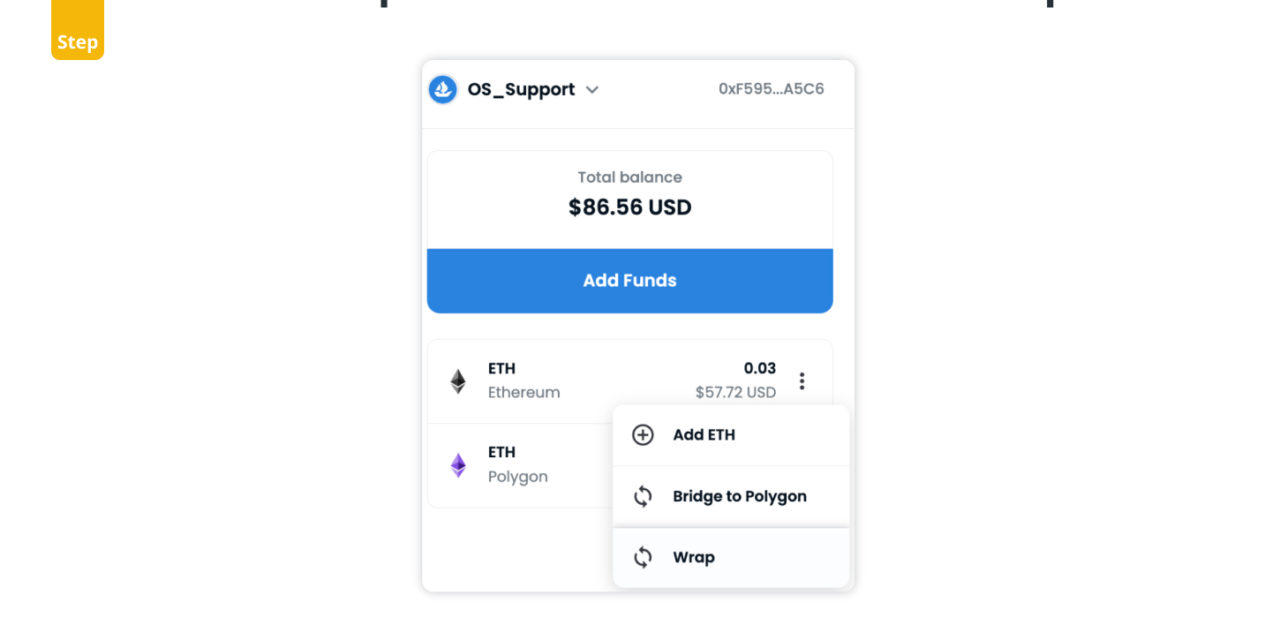This screenshot has width=1280, height=640.
Task: Select Wrap from the context menu
Action: (x=695, y=557)
